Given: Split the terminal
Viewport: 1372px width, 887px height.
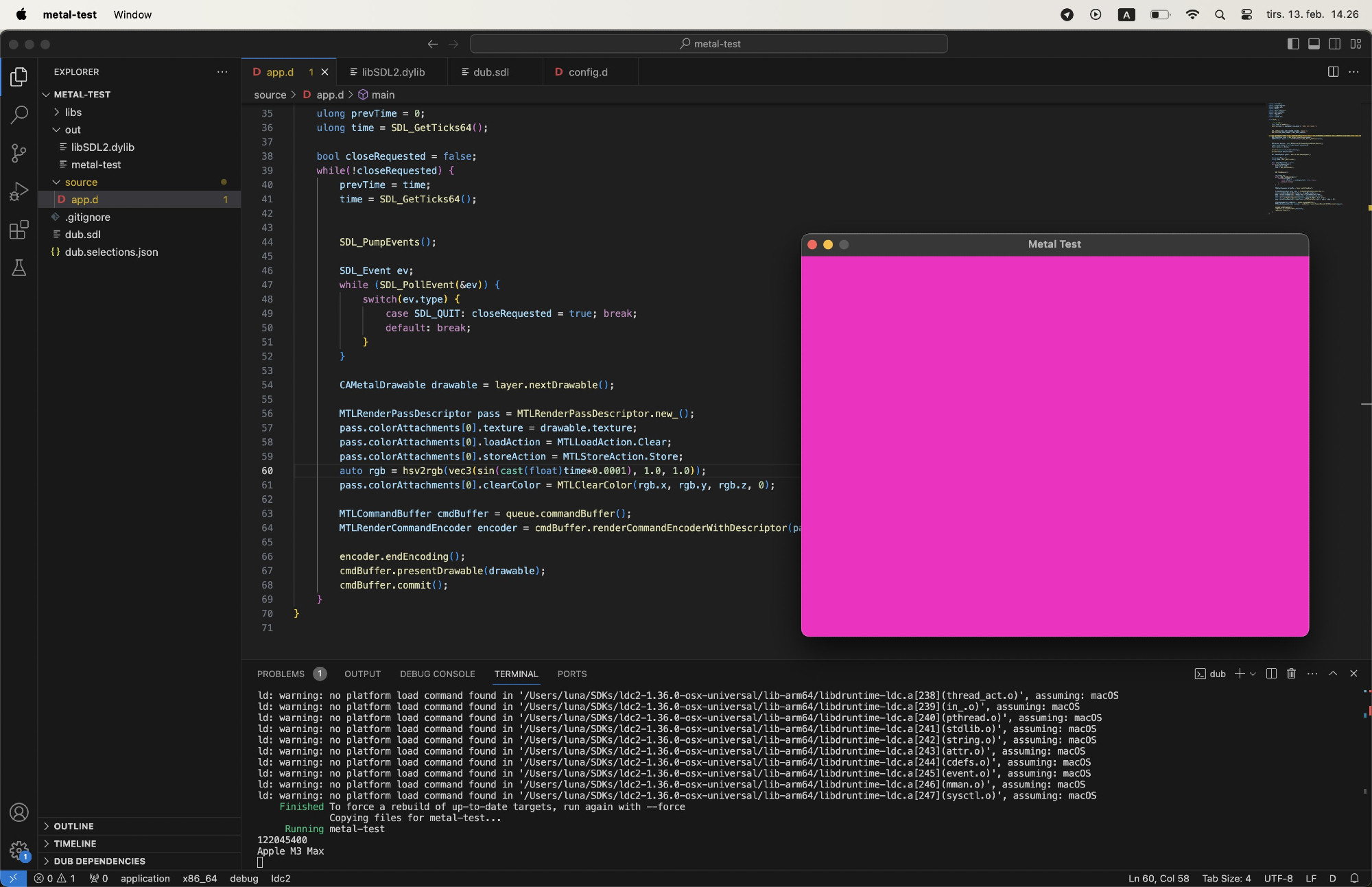Looking at the screenshot, I should (x=1270, y=674).
